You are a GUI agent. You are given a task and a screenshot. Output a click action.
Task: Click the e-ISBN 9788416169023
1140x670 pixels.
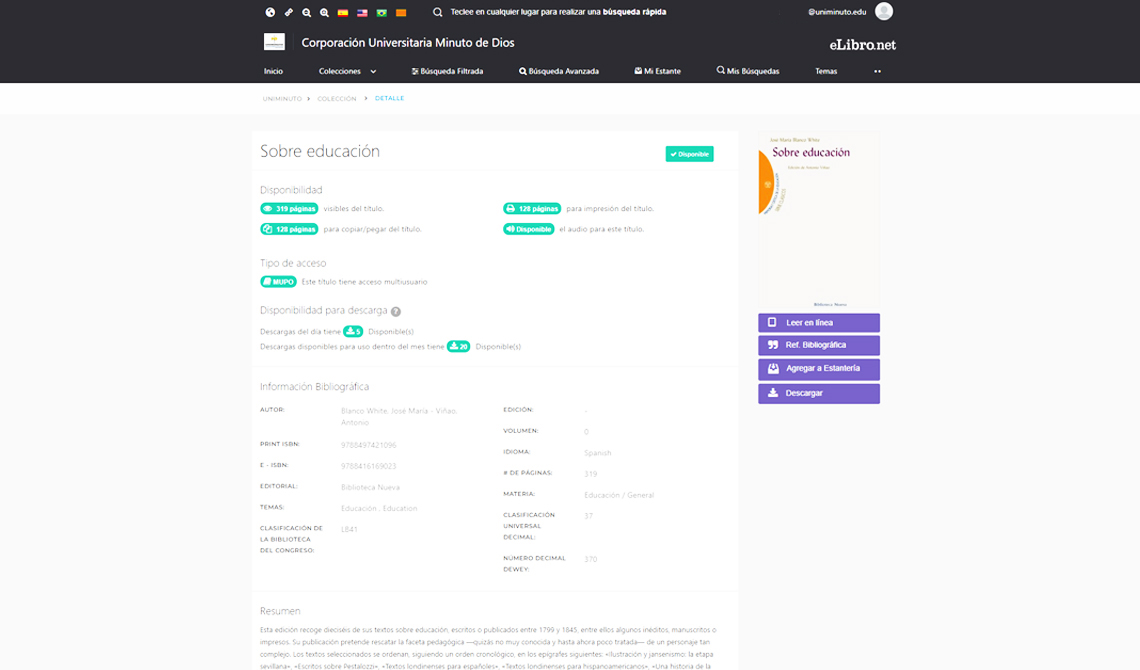coord(369,467)
